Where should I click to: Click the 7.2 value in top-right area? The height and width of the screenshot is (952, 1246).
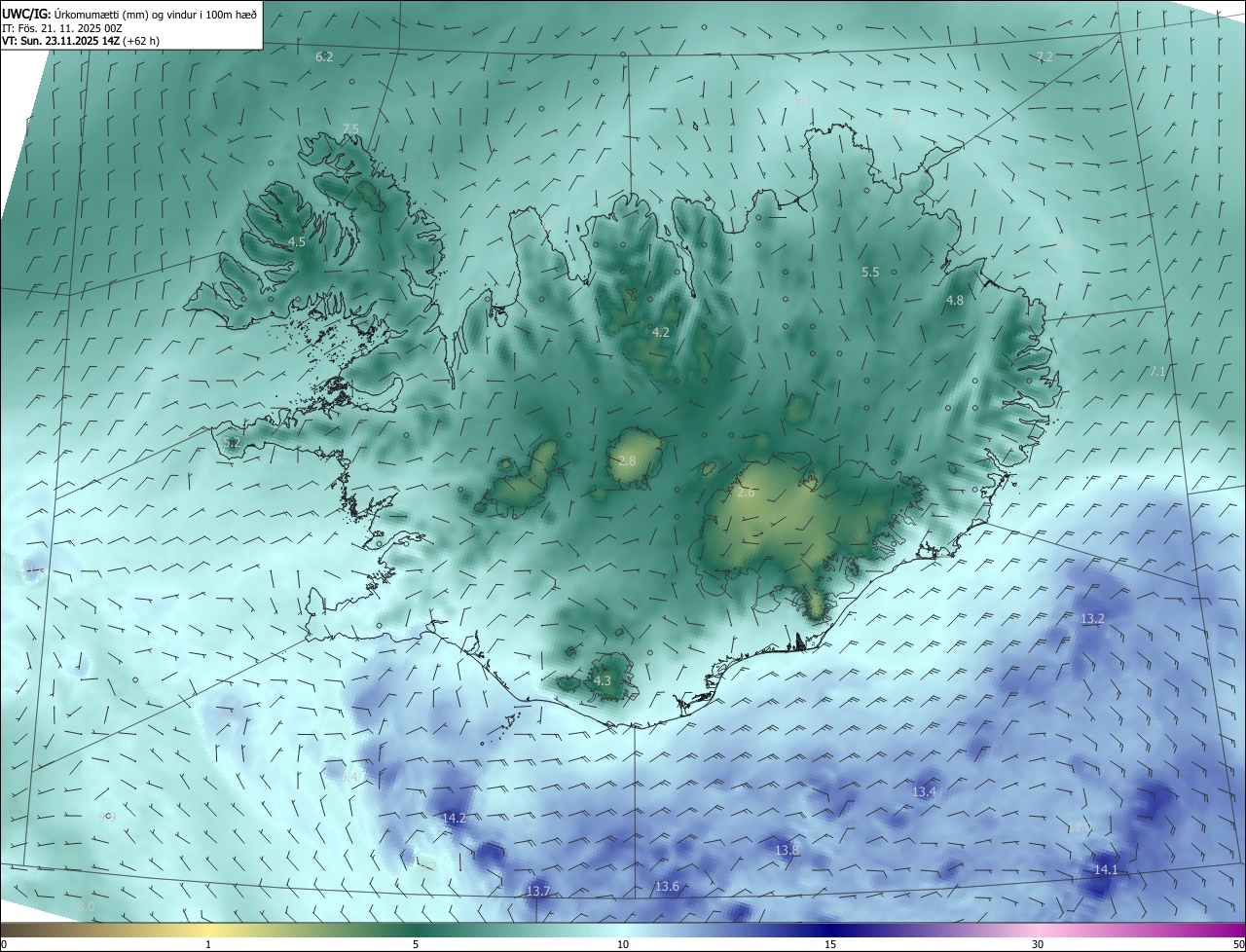click(x=1044, y=57)
